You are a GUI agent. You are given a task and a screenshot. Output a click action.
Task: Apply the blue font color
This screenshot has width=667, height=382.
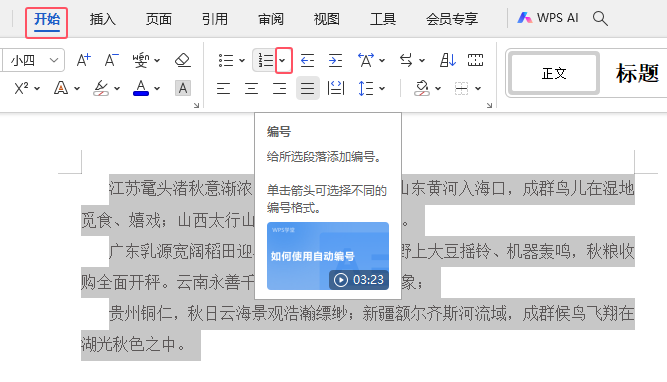(141, 88)
